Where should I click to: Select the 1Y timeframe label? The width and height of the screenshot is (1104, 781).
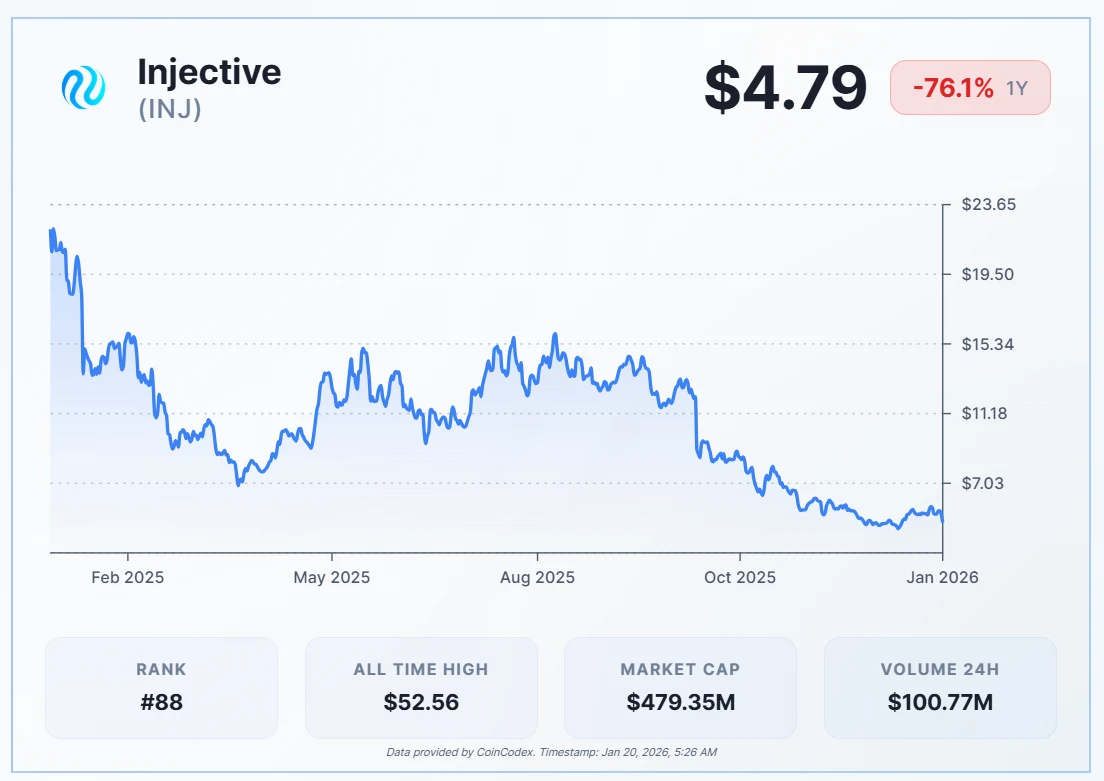click(1016, 88)
